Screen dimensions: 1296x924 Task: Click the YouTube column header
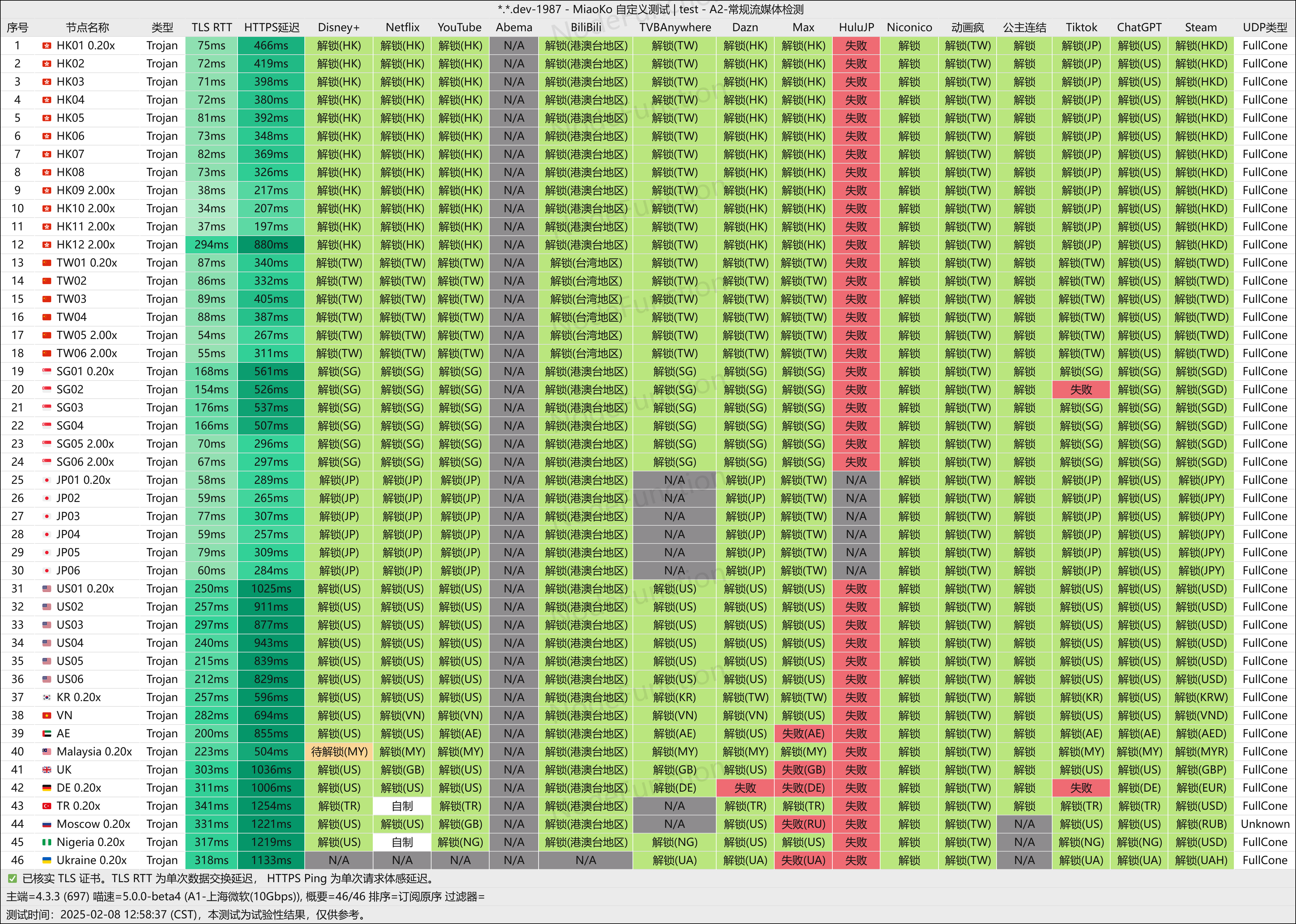click(x=460, y=27)
